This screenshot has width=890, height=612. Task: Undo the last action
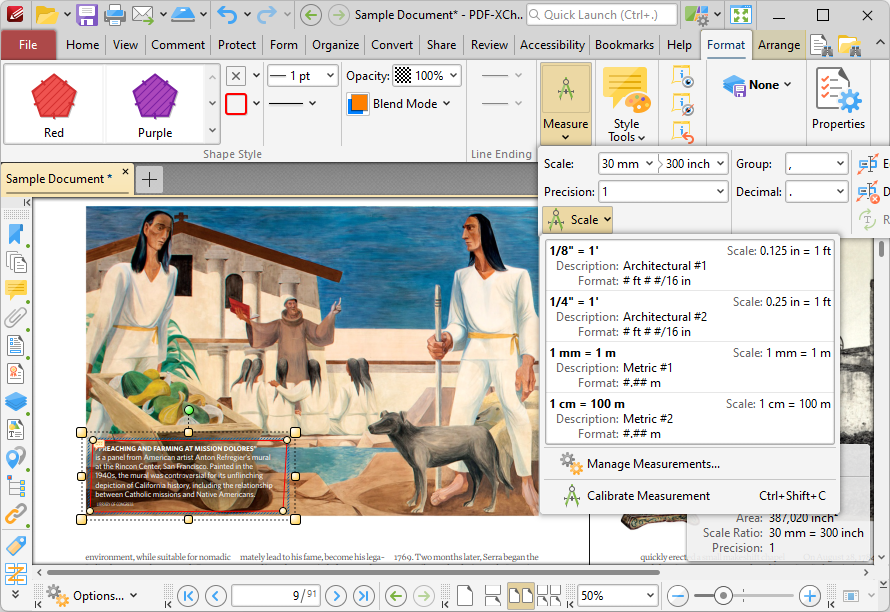point(227,15)
